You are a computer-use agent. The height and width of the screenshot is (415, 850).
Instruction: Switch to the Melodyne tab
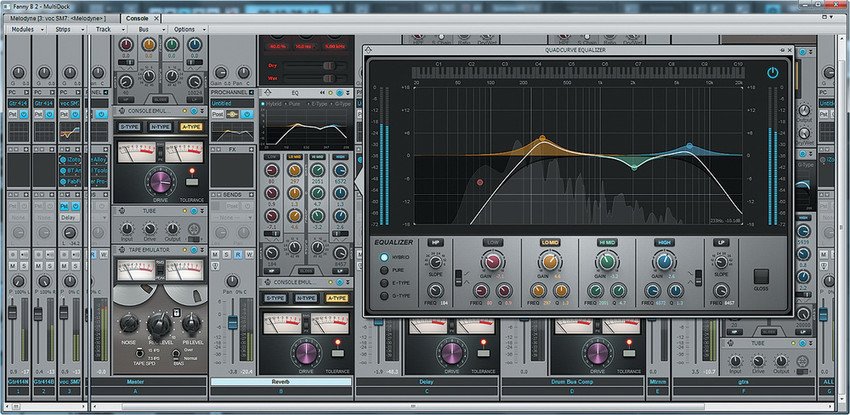[x=57, y=18]
